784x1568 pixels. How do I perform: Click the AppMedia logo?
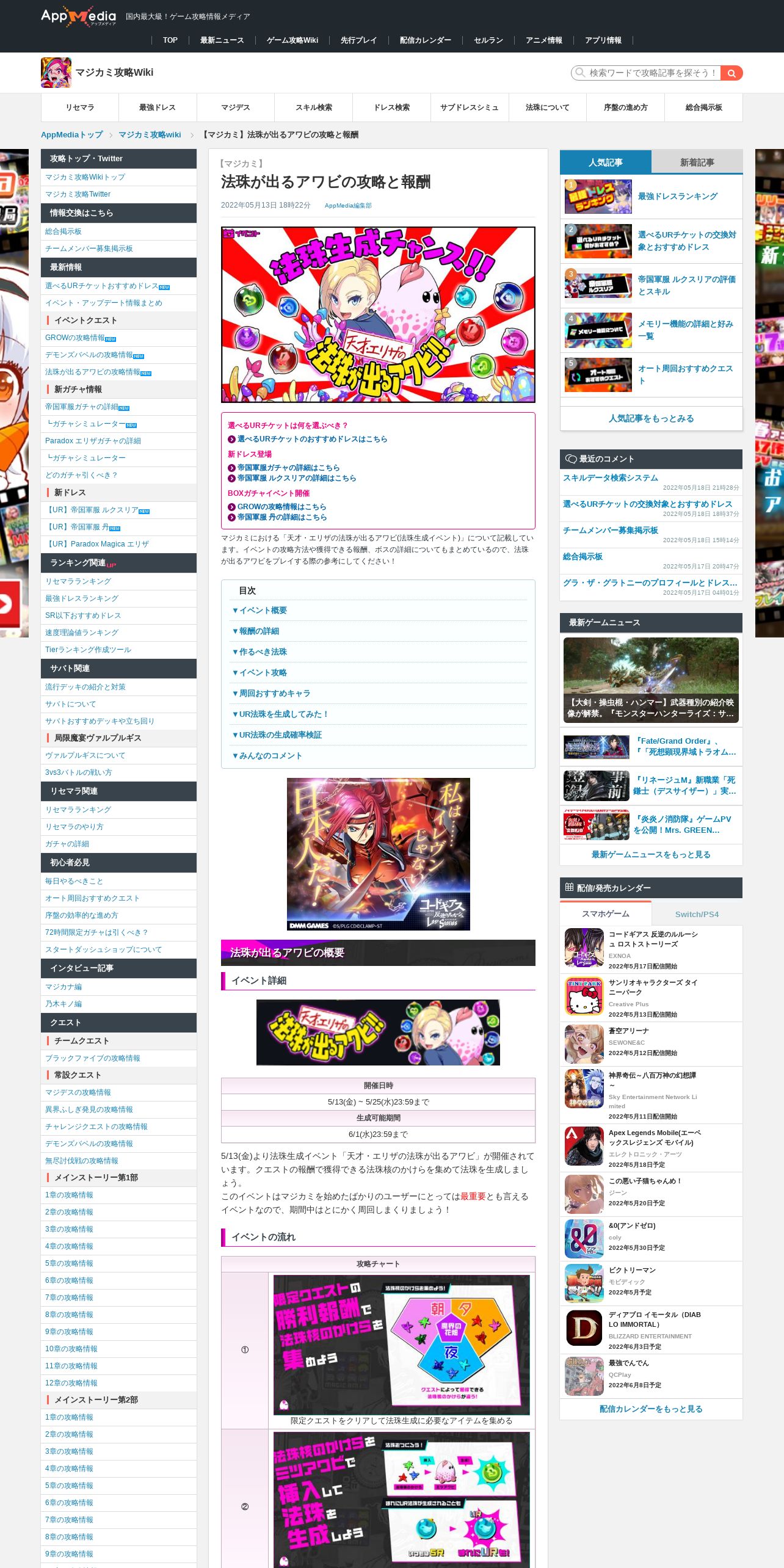(x=78, y=16)
